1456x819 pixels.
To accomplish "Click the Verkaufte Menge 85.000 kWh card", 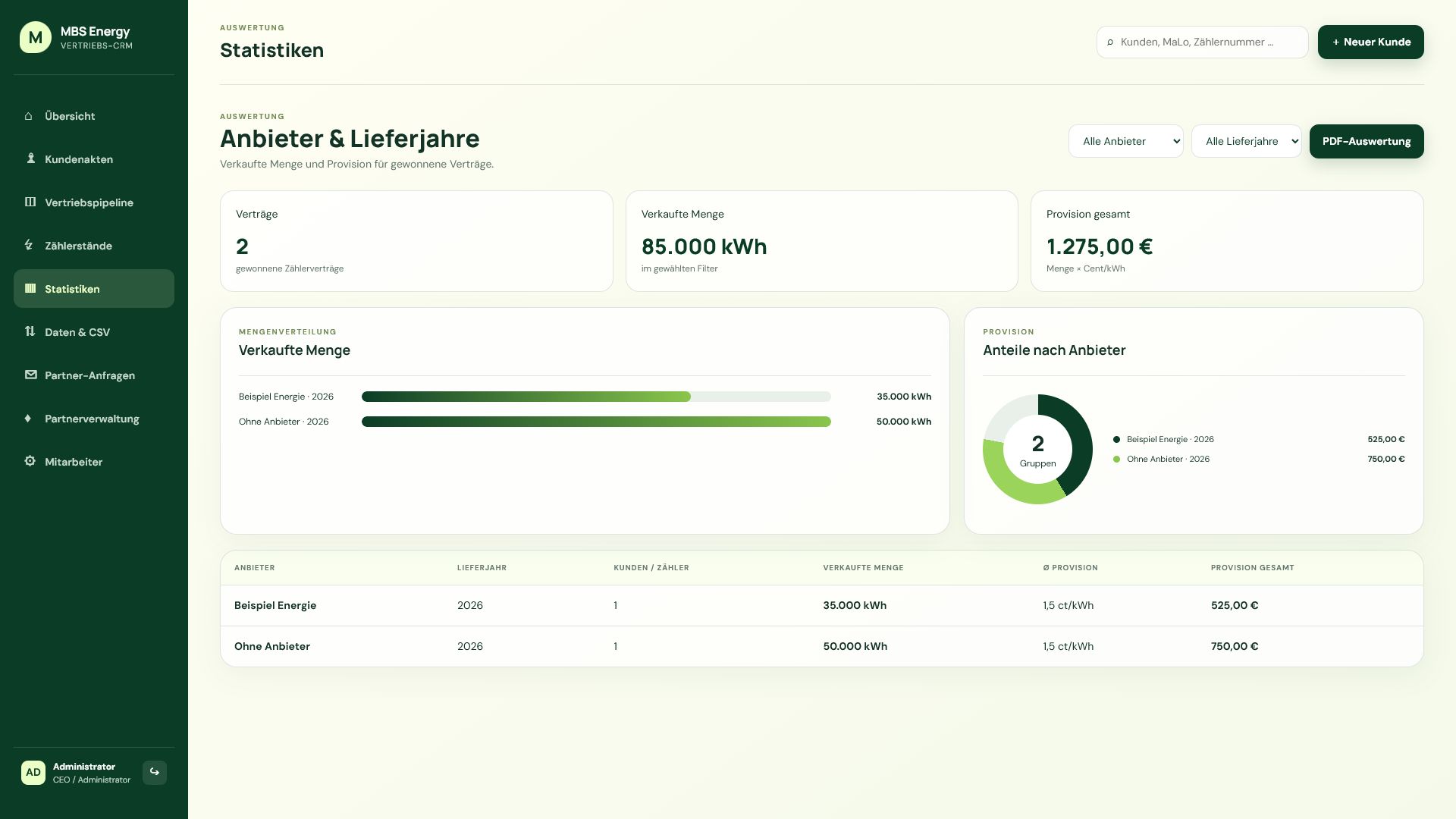I will (822, 241).
